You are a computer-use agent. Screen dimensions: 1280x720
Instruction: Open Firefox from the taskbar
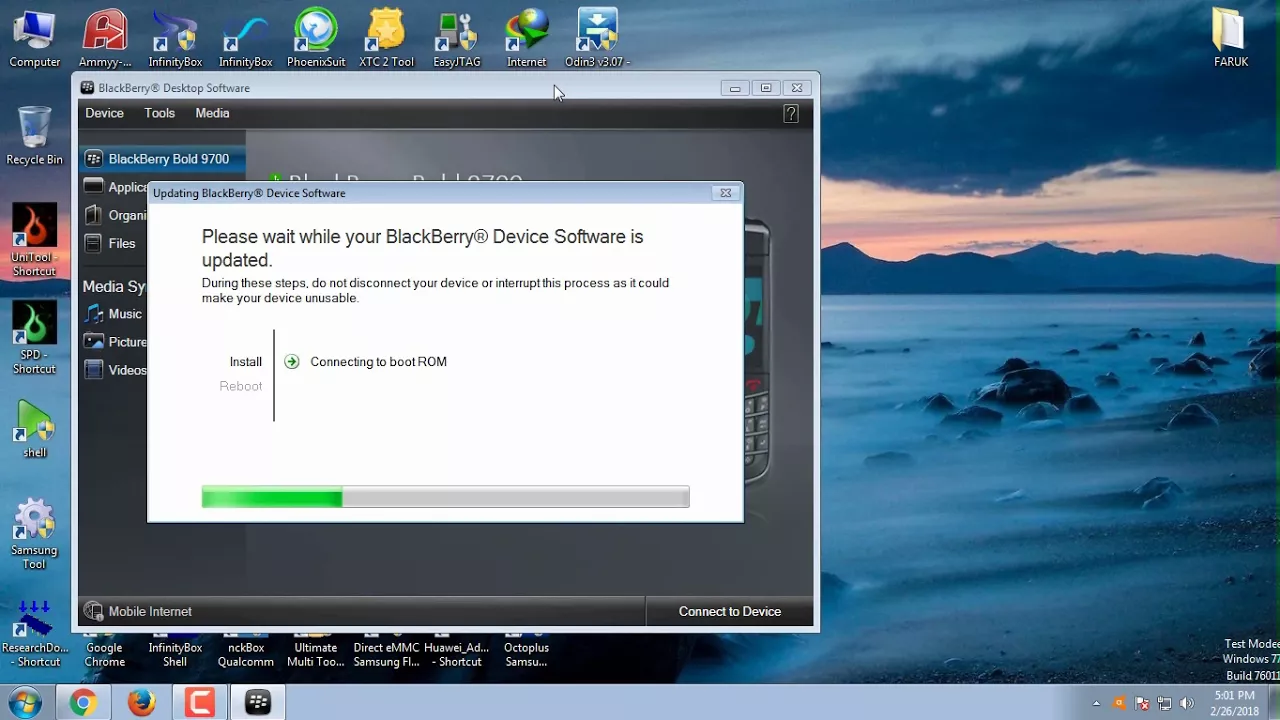coord(141,703)
